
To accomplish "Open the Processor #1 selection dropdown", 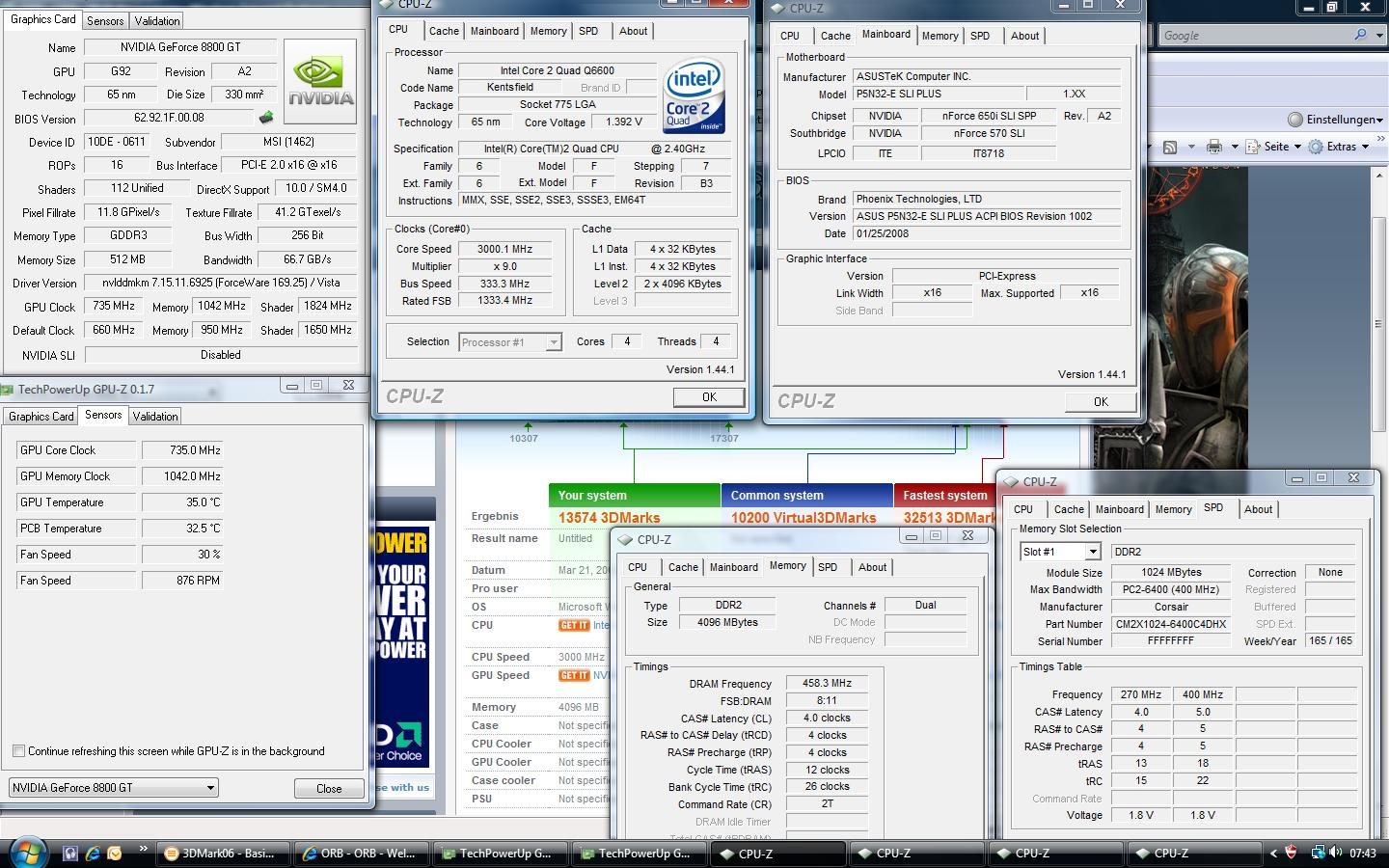I will click(x=553, y=342).
